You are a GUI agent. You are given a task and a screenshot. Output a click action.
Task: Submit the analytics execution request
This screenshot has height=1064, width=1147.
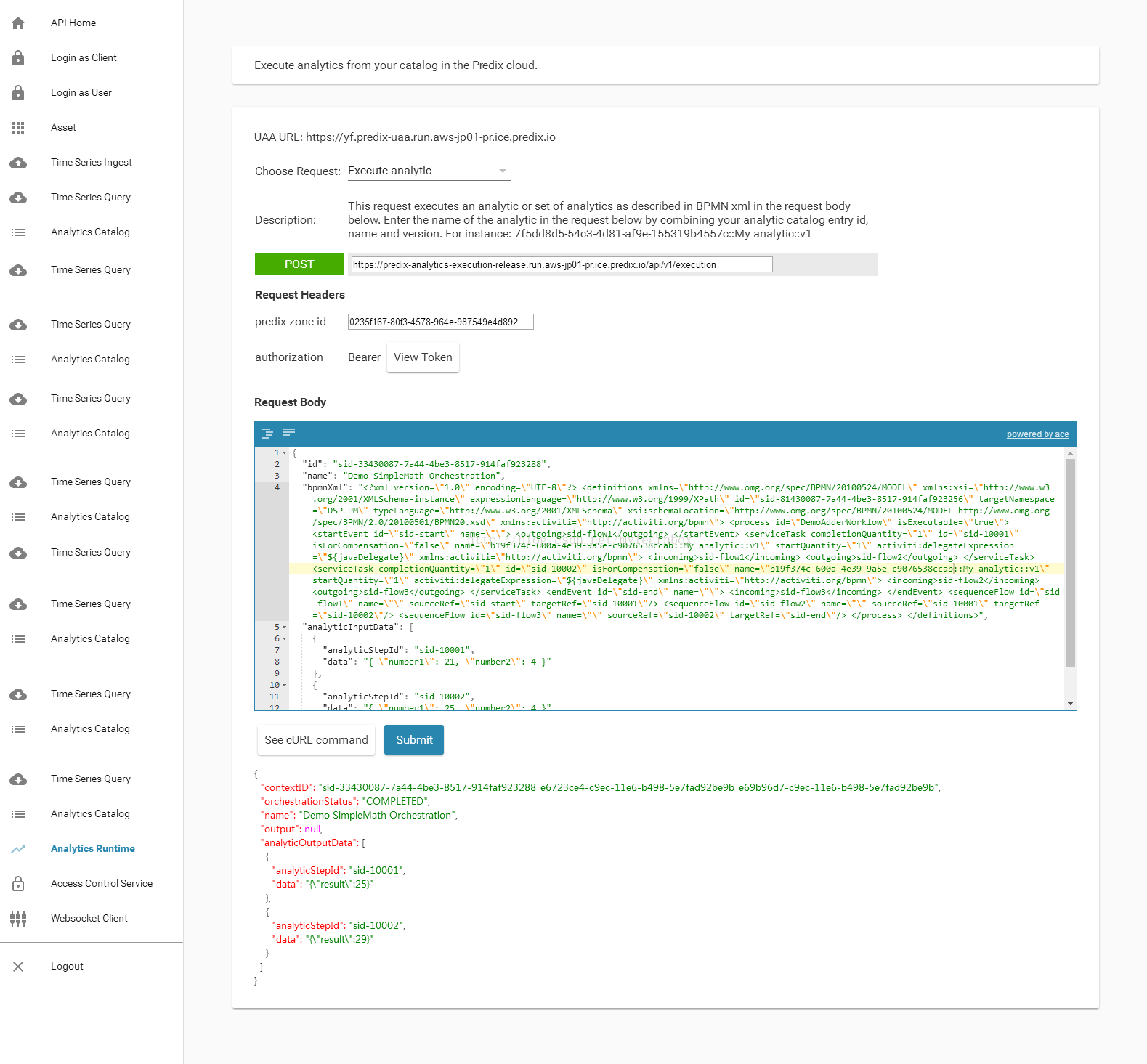[x=414, y=740]
